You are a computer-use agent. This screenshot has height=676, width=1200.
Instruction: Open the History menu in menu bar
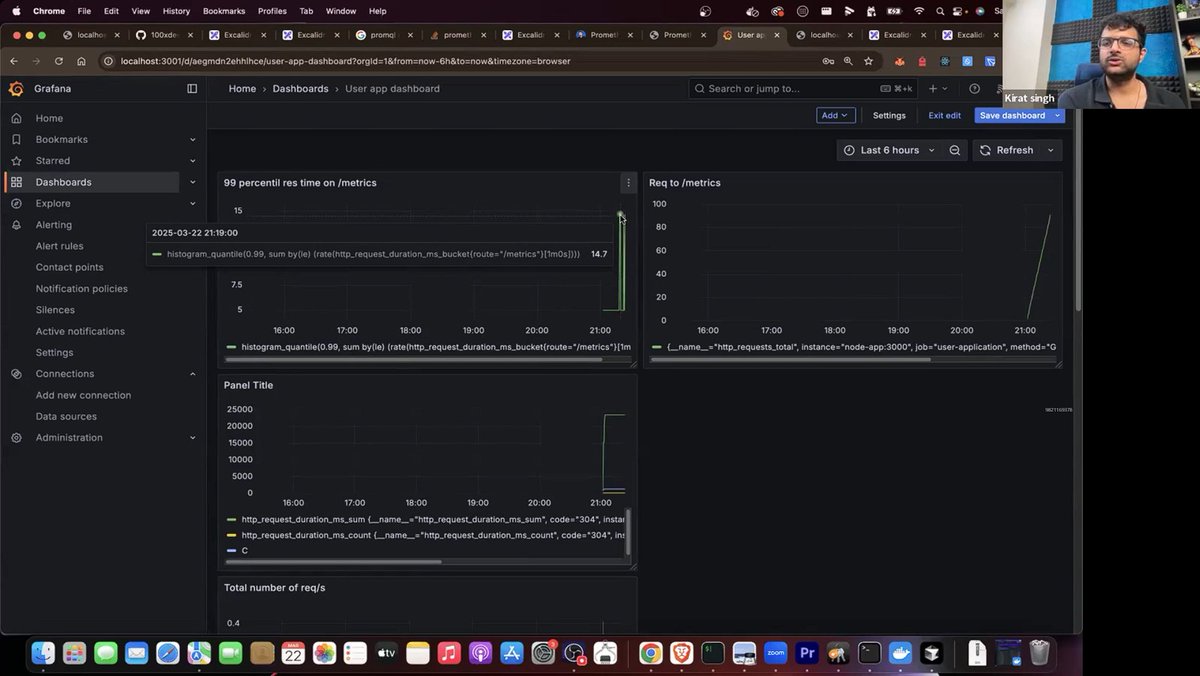point(176,11)
